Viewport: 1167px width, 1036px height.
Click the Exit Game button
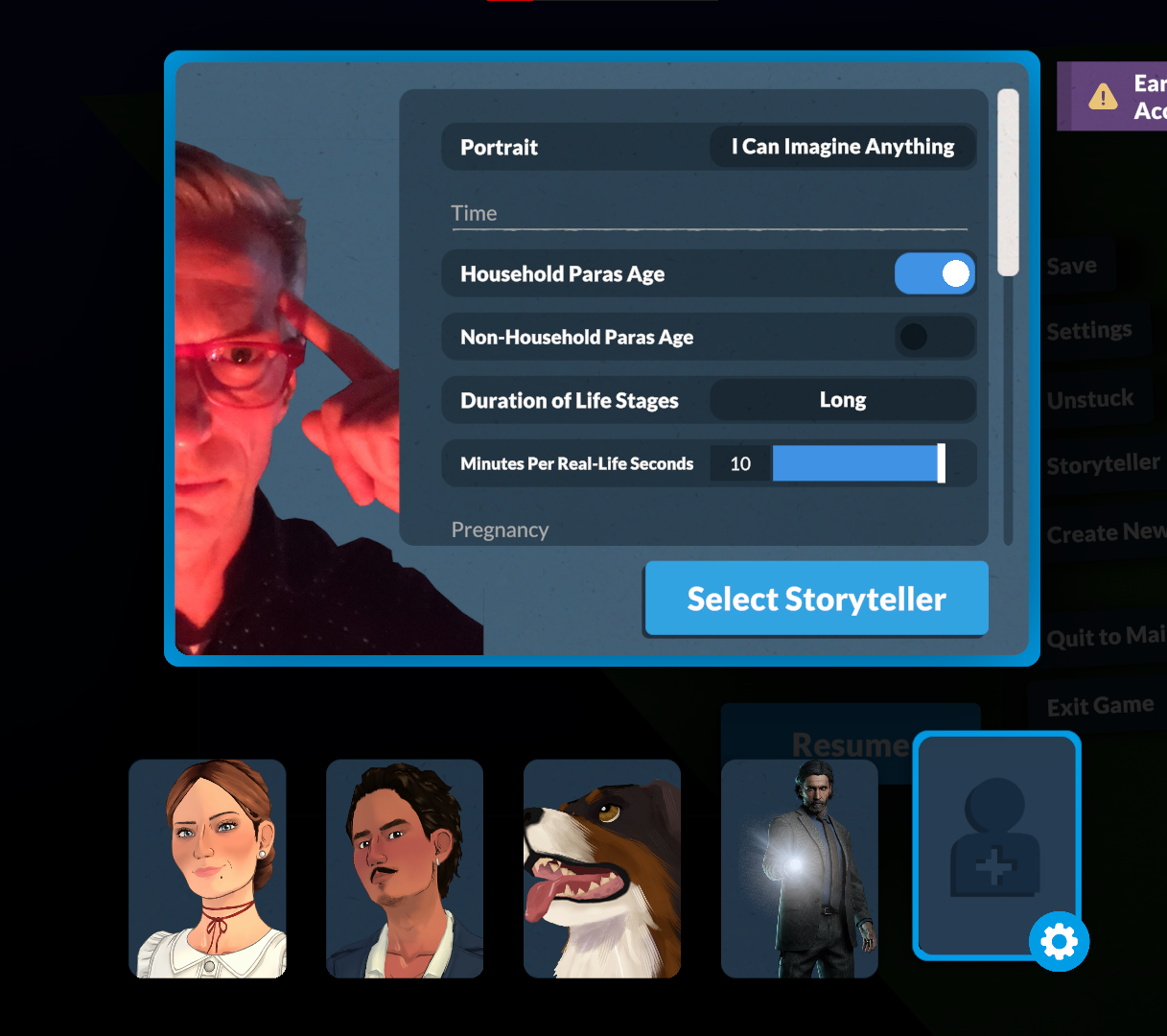point(1100,707)
